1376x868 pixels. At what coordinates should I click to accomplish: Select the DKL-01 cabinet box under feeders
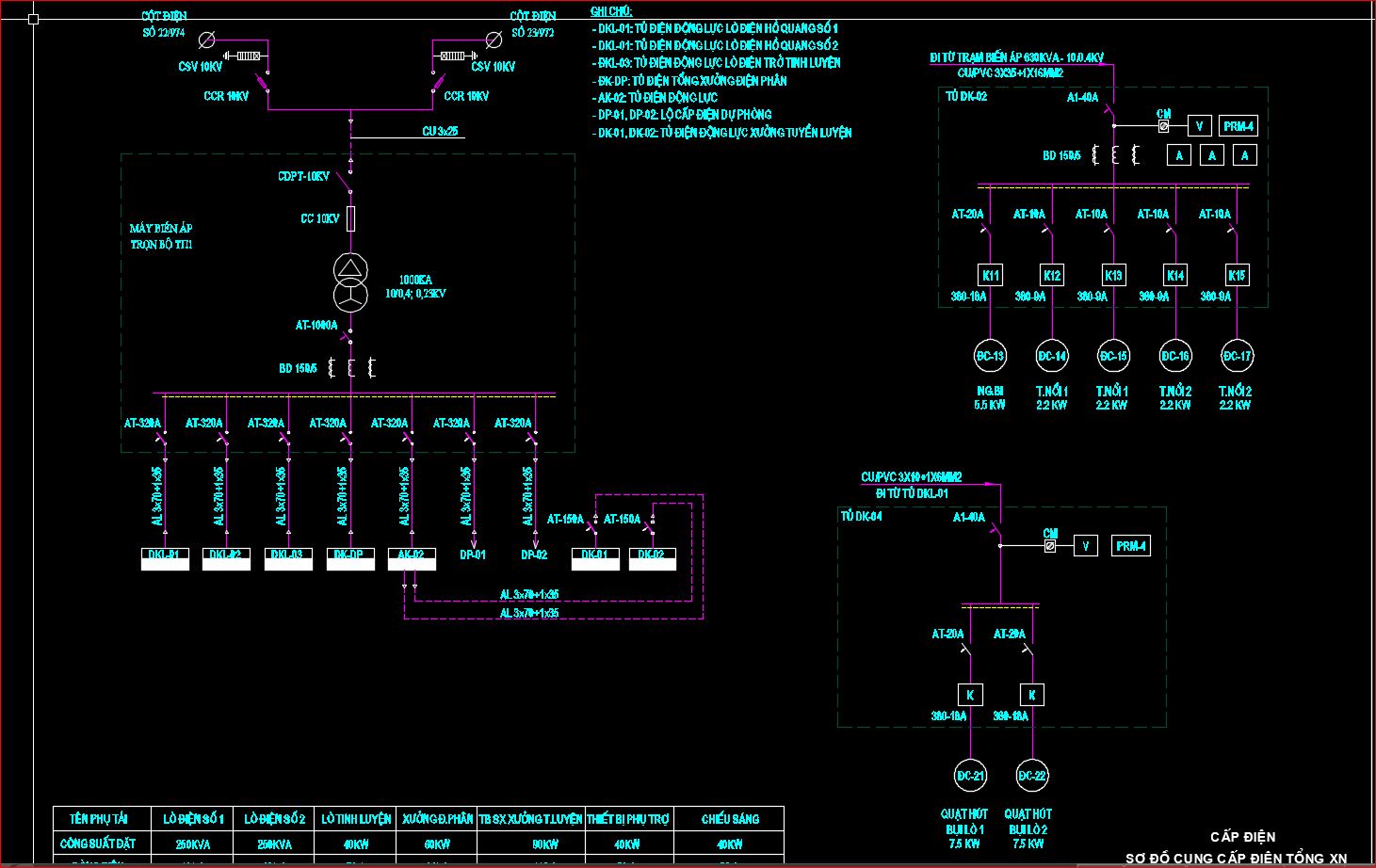point(165,558)
